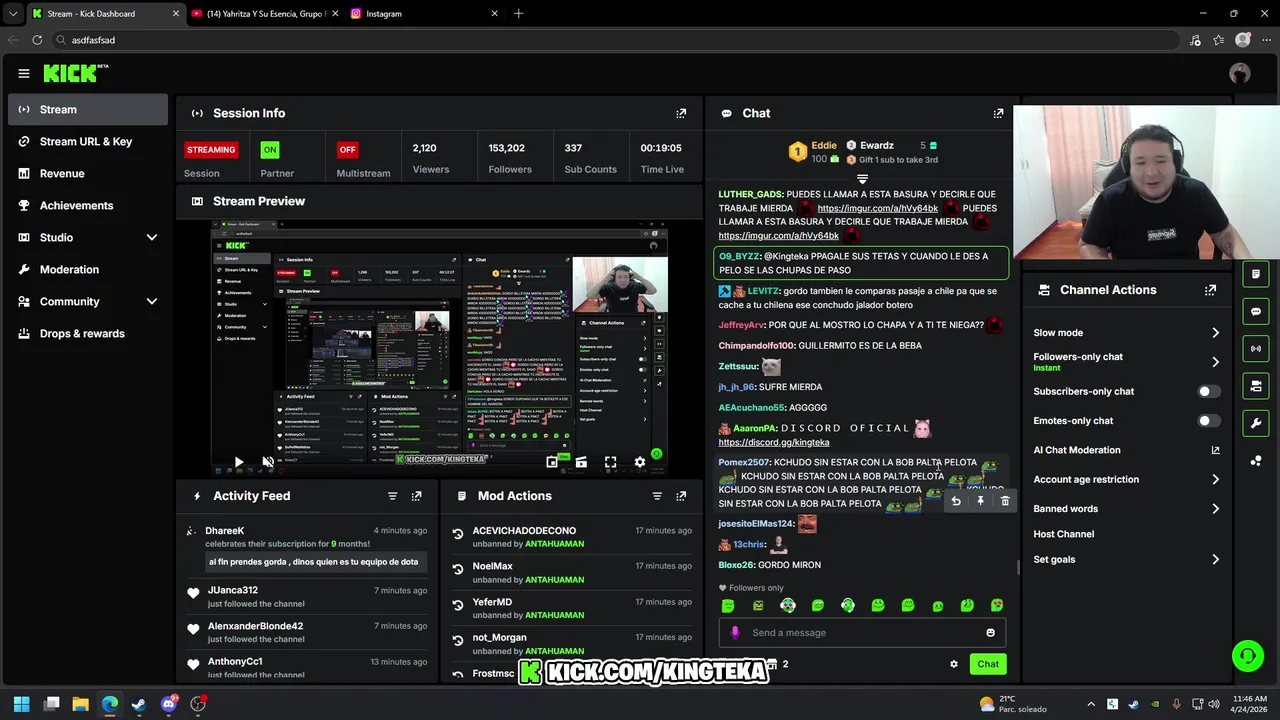Play the stream preview
The width and height of the screenshot is (1280, 720).
[x=238, y=462]
